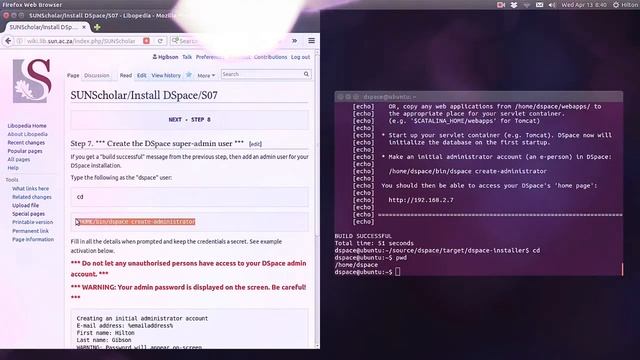Image resolution: width=640 pixels, height=360 pixels.
Task: Follow the NEXT - STEP 8 link
Action: point(189,120)
